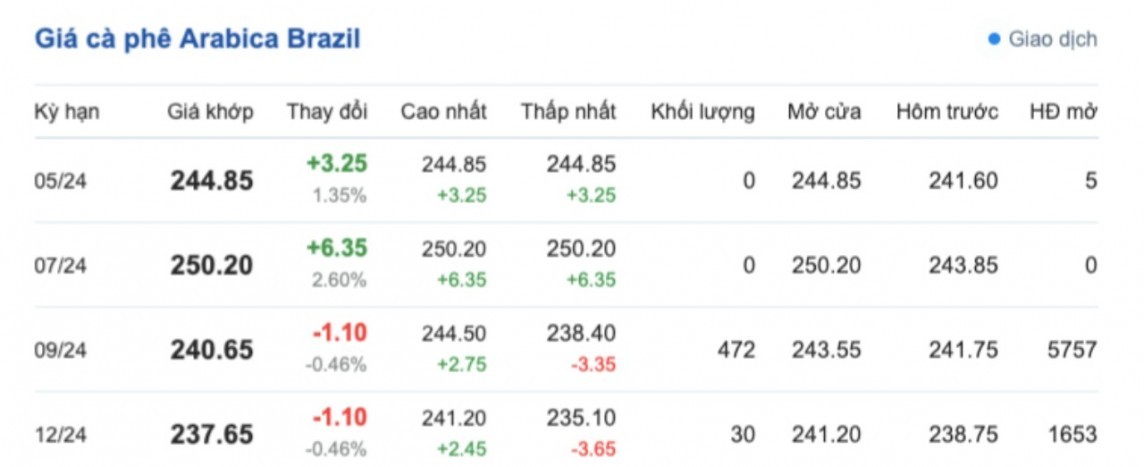Click the Thấp nhất column header

point(568,111)
